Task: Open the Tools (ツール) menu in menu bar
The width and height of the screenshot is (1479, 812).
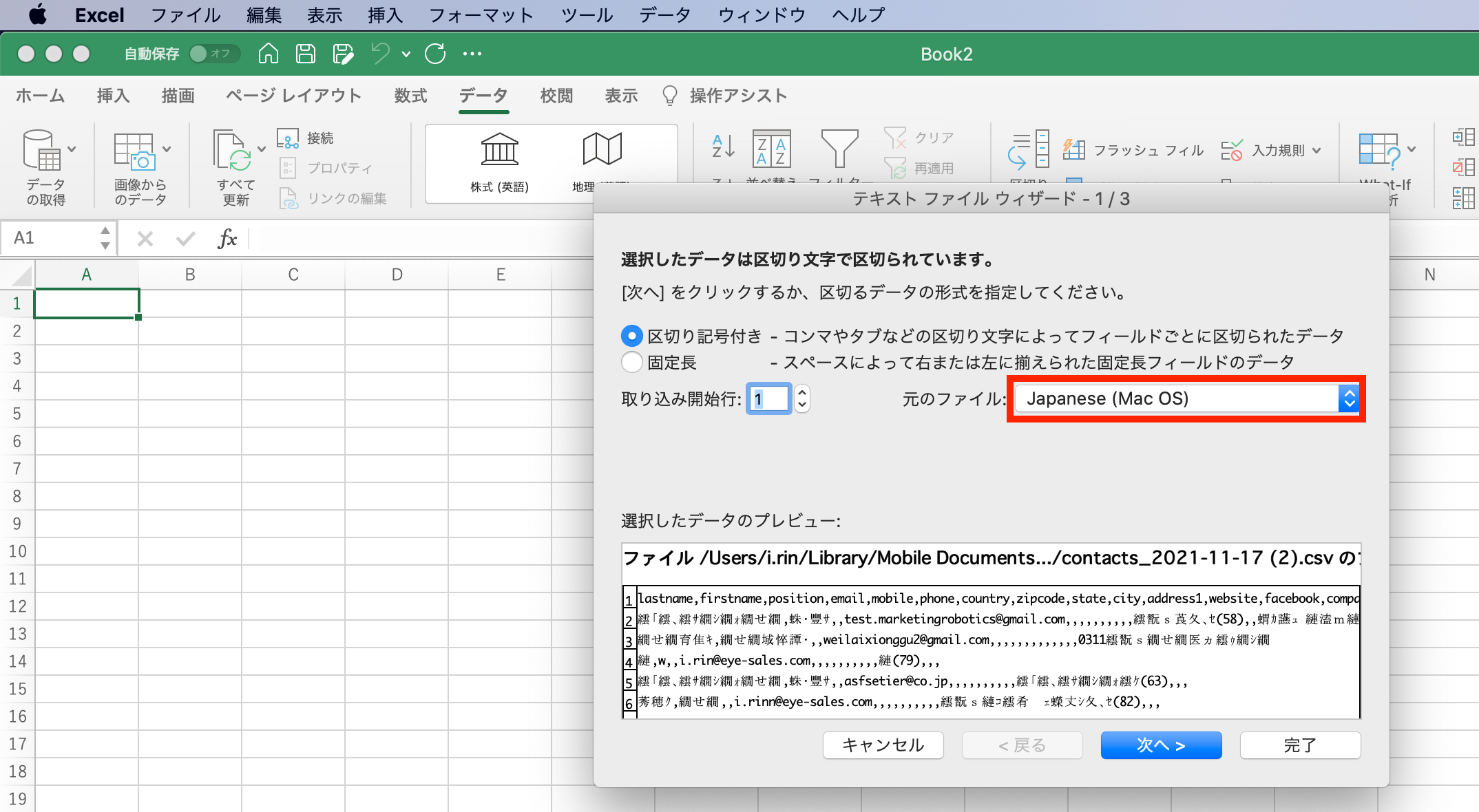Action: [x=586, y=15]
